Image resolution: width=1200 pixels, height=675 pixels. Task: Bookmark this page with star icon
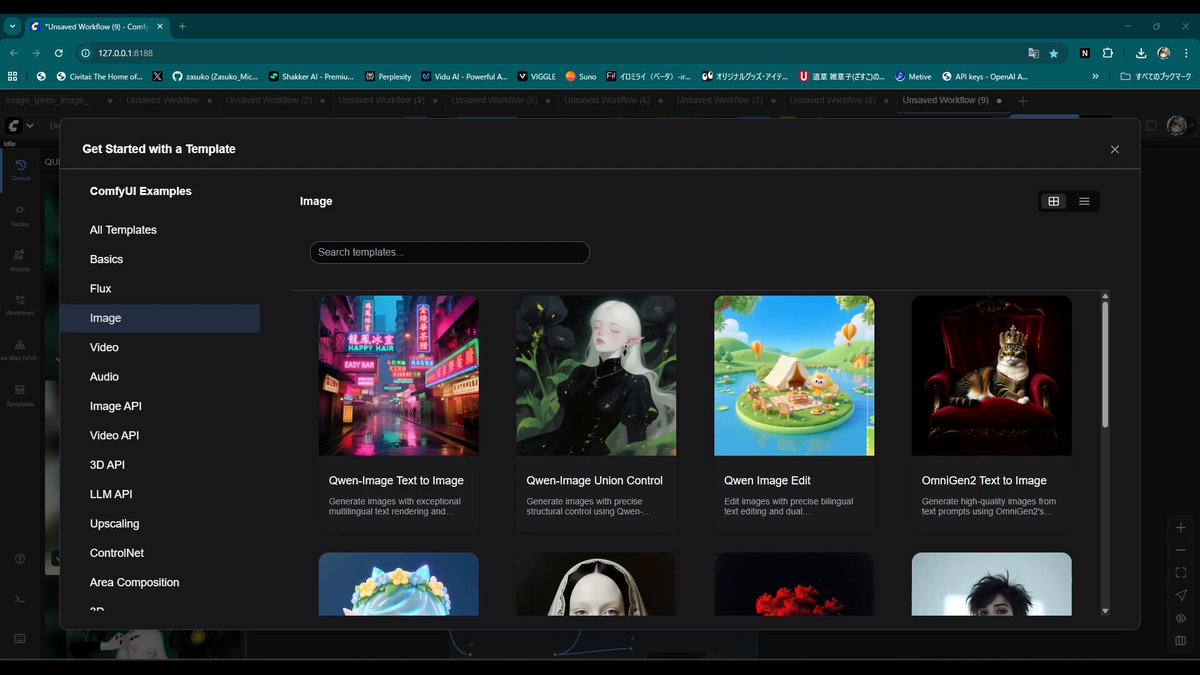click(1054, 53)
